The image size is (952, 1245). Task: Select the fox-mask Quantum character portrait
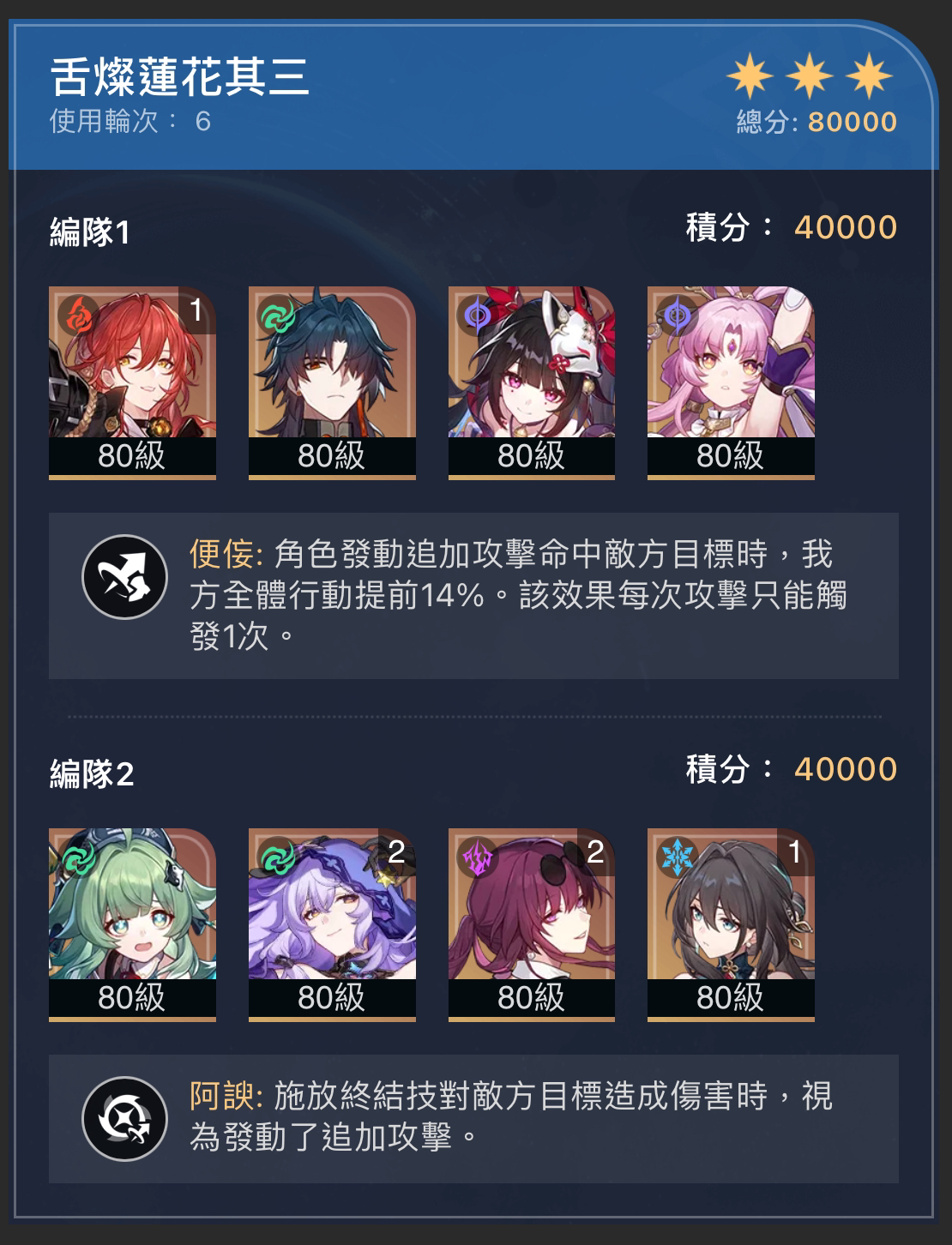coord(532,382)
